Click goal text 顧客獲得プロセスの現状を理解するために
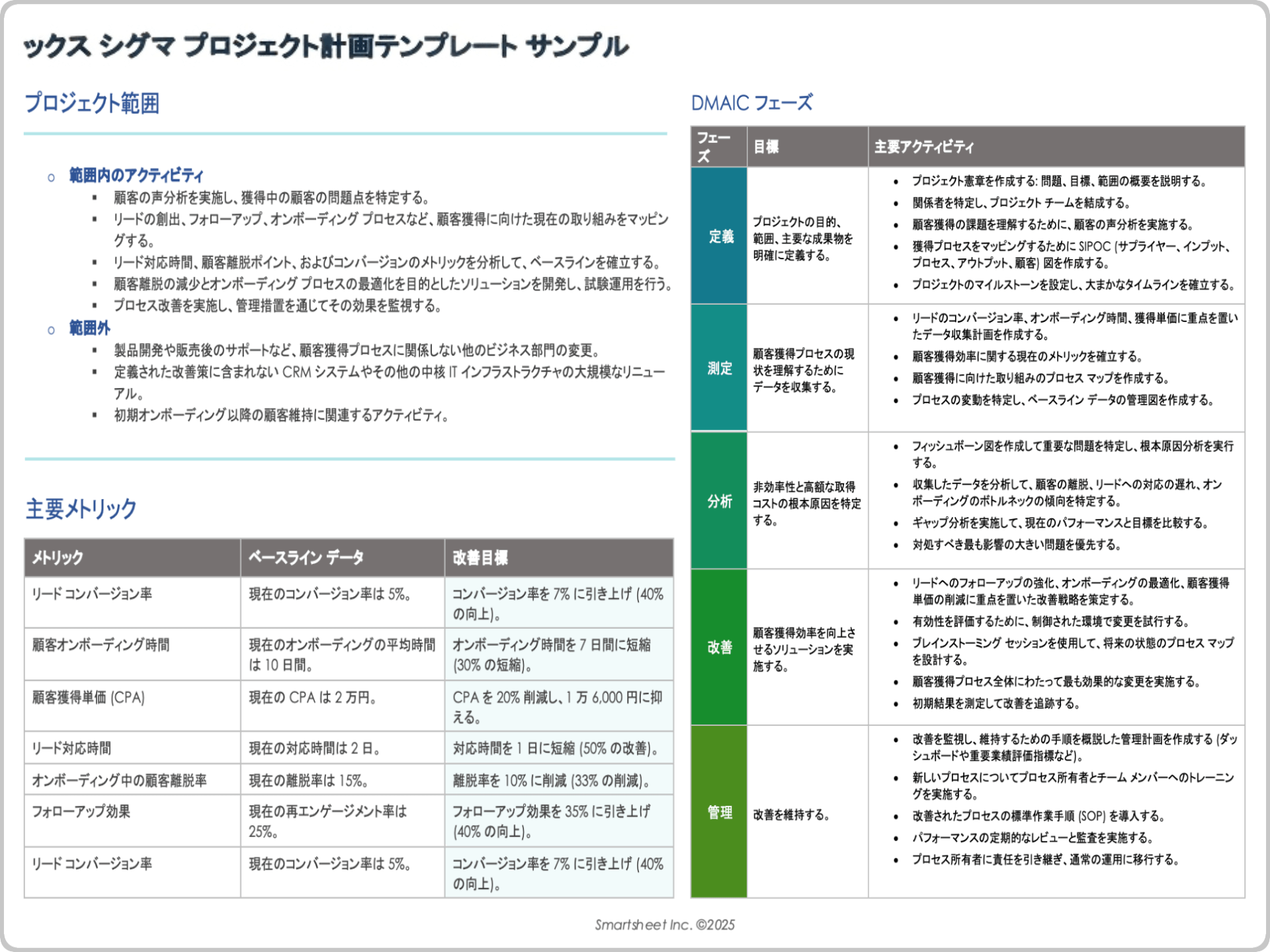 pos(803,370)
